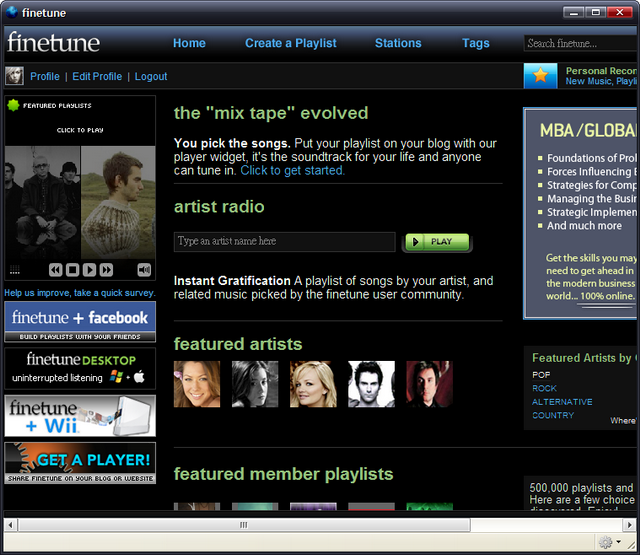
Task: Click the CLICK TO PLAY text
Action: (80, 130)
